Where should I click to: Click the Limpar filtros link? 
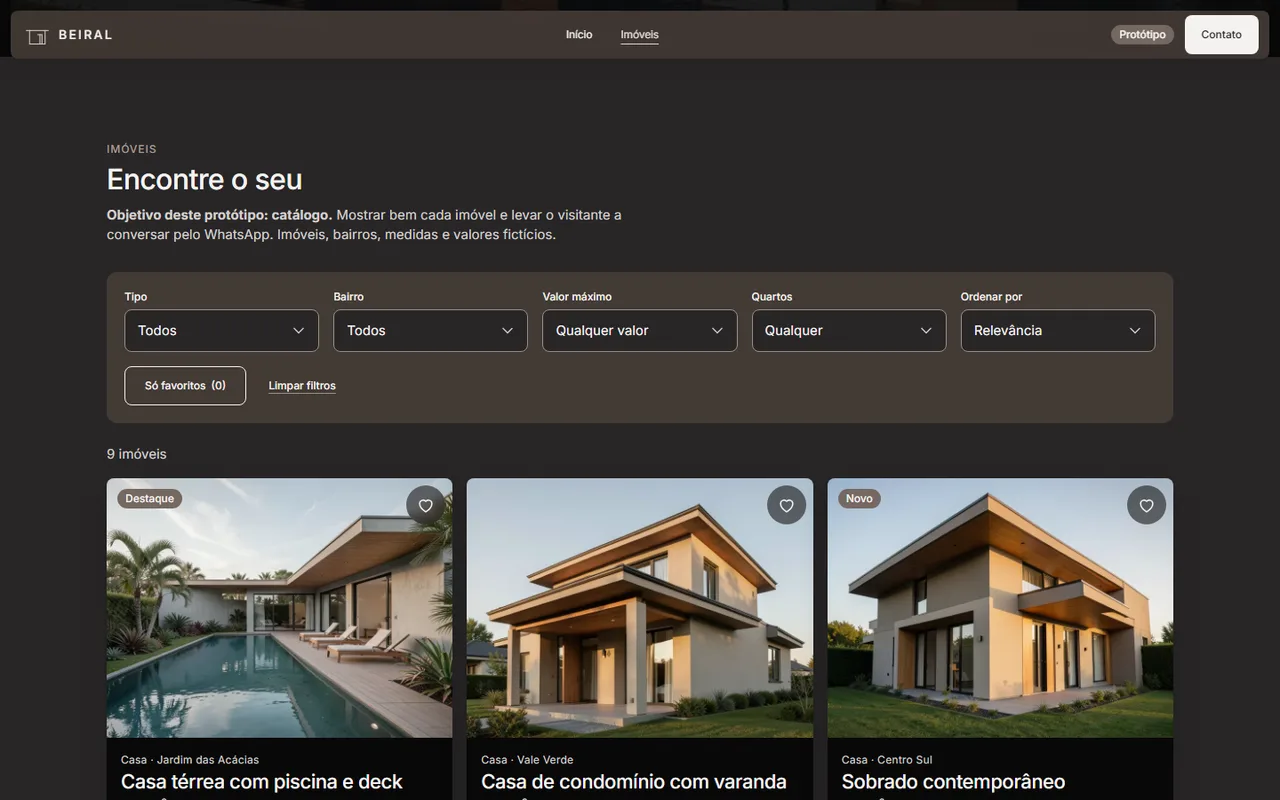(x=302, y=386)
